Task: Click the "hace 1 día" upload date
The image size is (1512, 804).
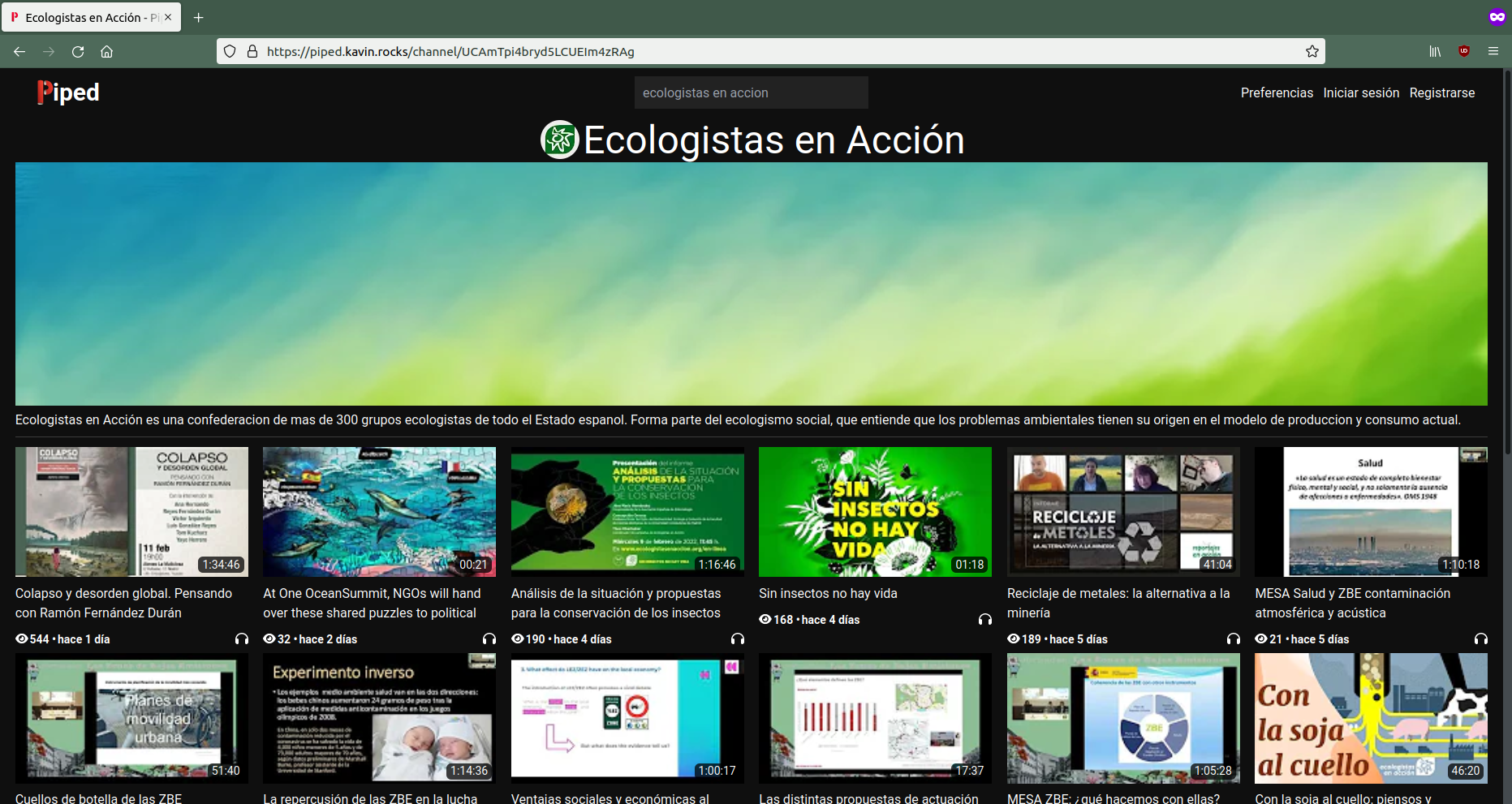Action: 82,639
